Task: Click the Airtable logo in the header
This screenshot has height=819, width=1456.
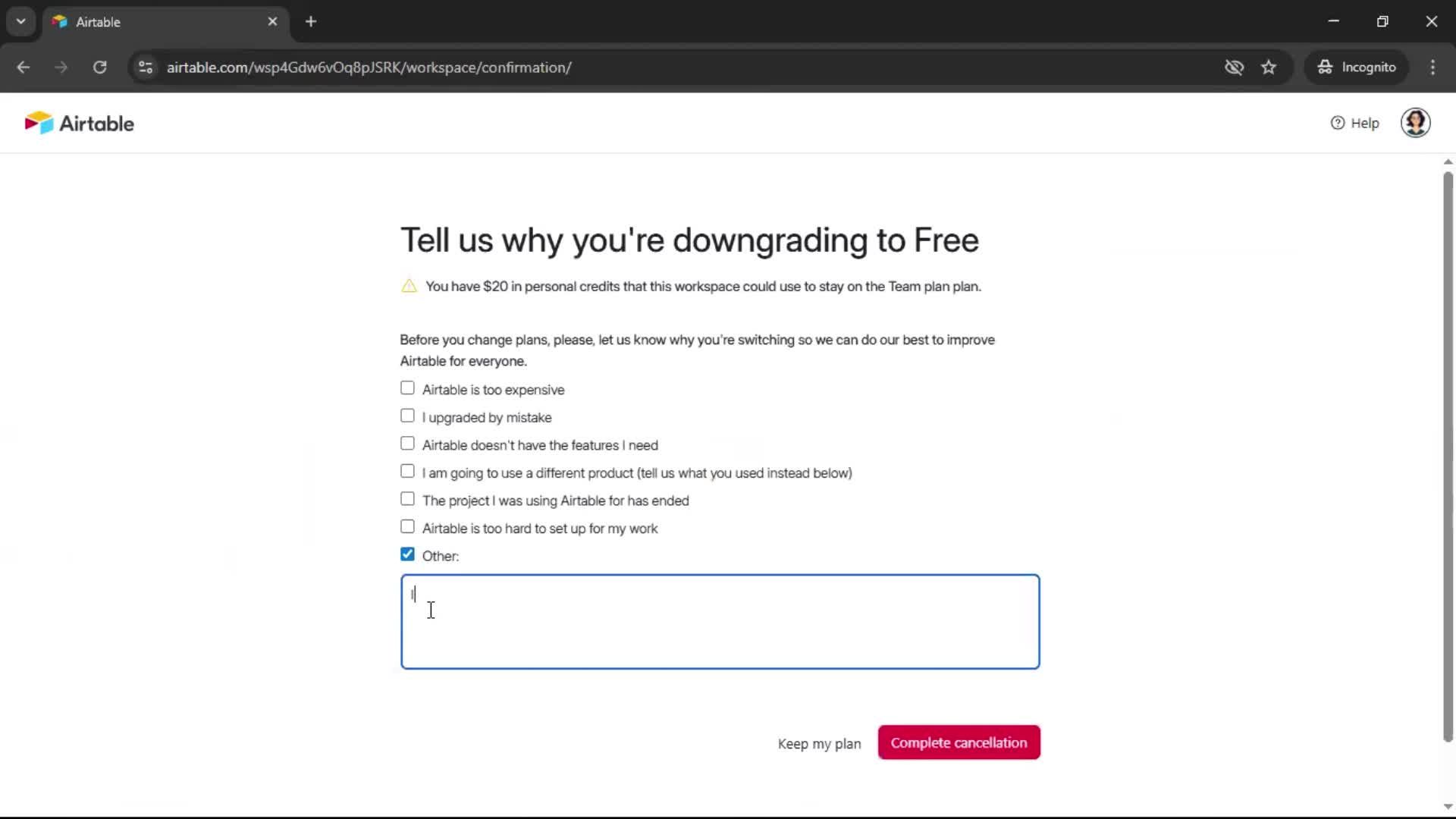Action: [x=79, y=123]
